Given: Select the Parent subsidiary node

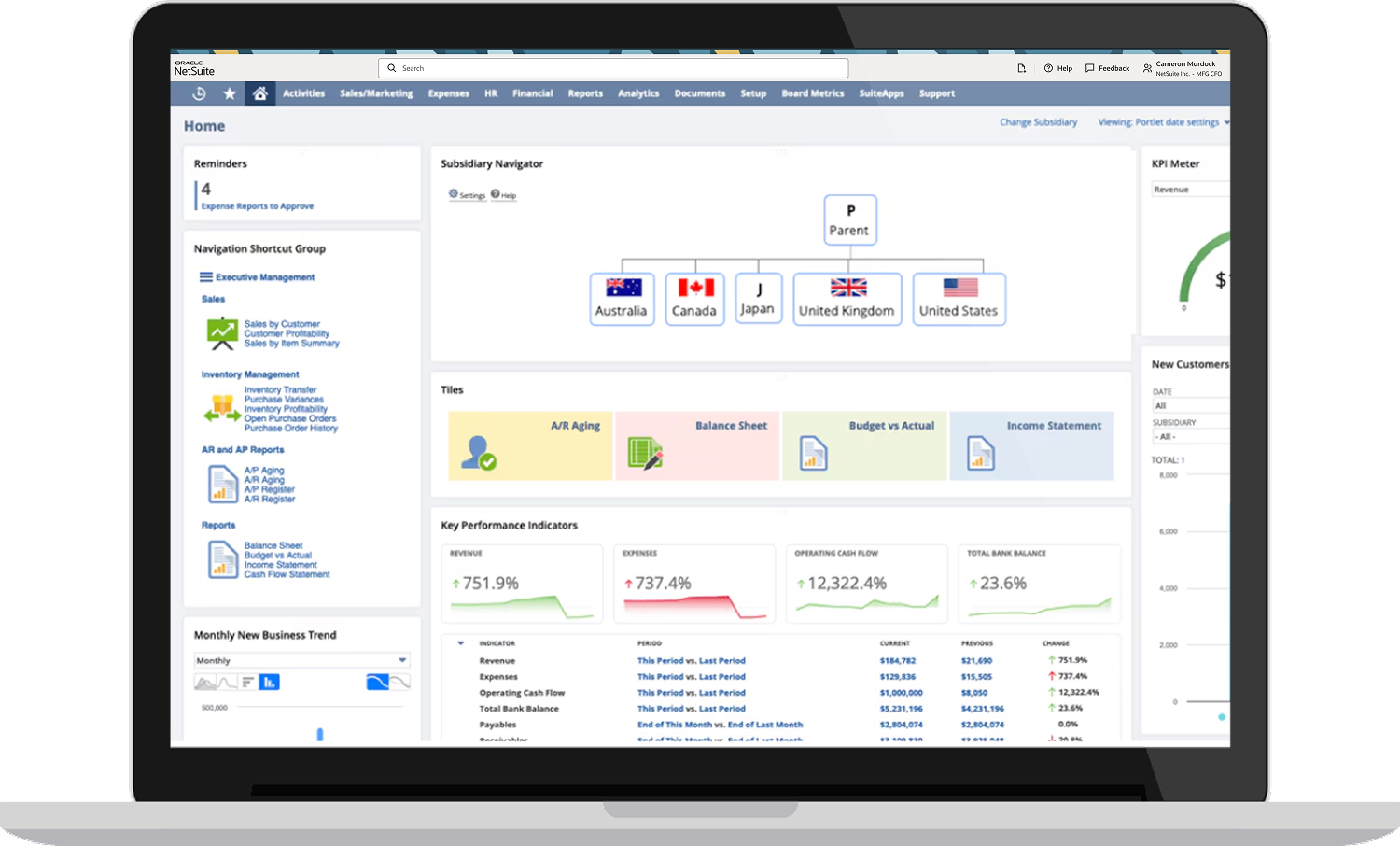Looking at the screenshot, I should click(850, 219).
